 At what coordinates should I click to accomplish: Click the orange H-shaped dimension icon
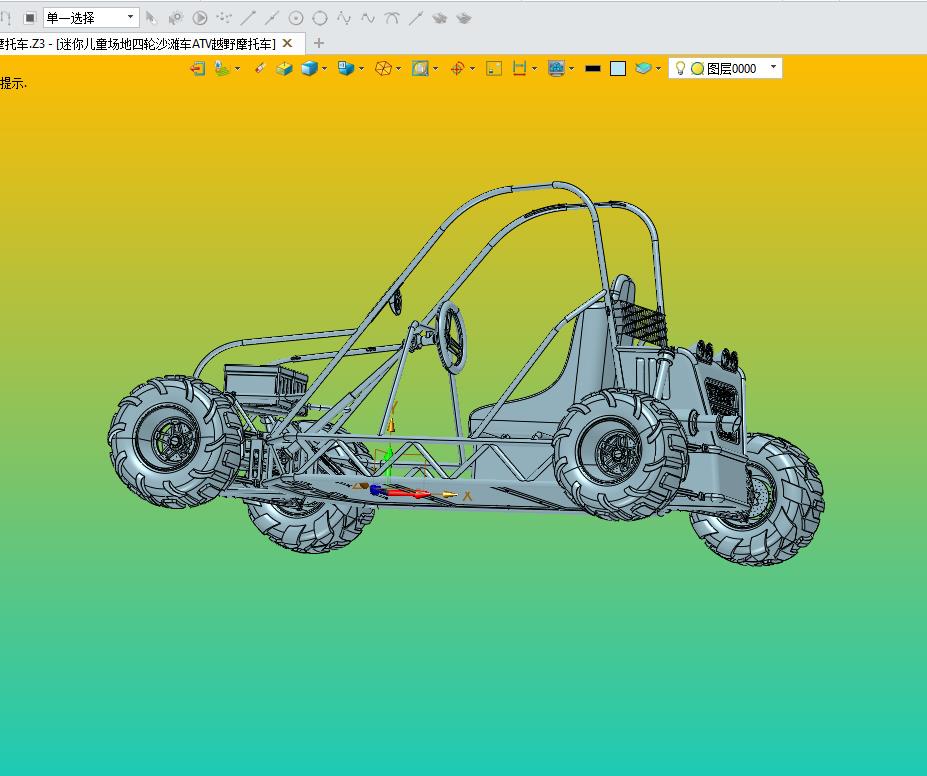click(x=519, y=69)
